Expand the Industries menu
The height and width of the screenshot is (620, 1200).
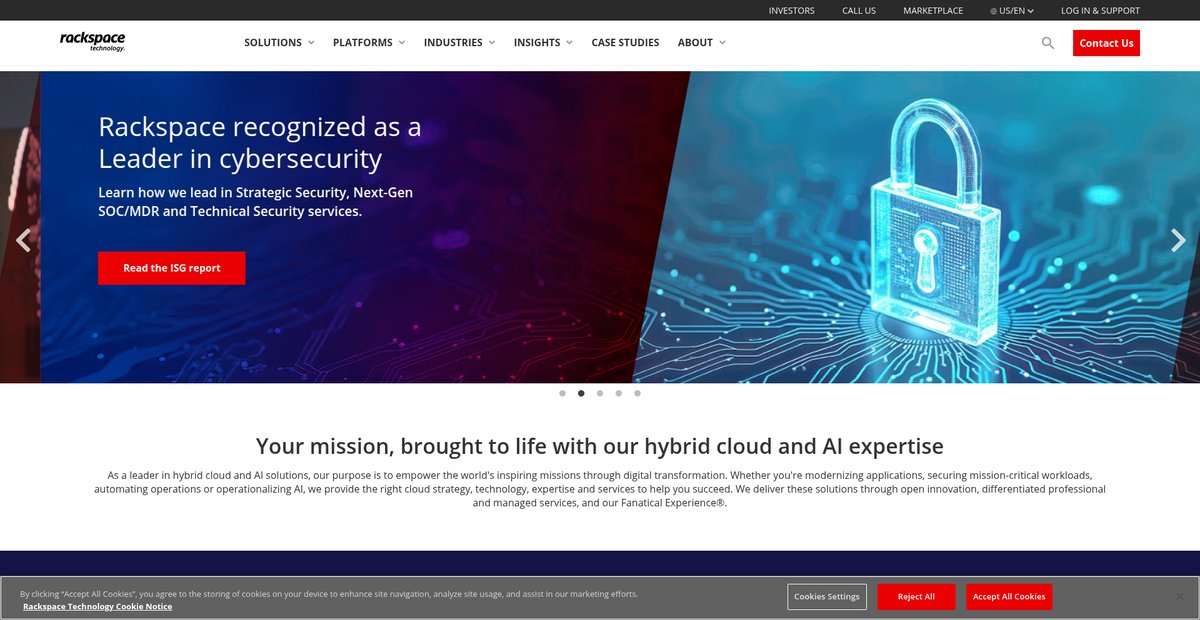point(460,43)
